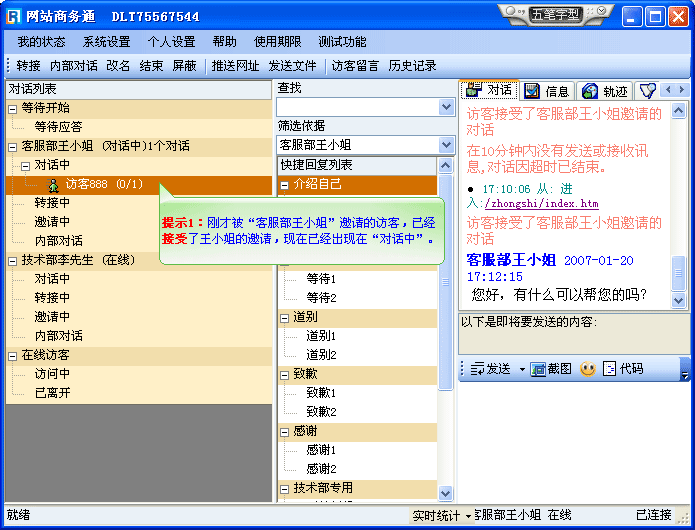Switch to the 轨迹 tab

(604, 91)
